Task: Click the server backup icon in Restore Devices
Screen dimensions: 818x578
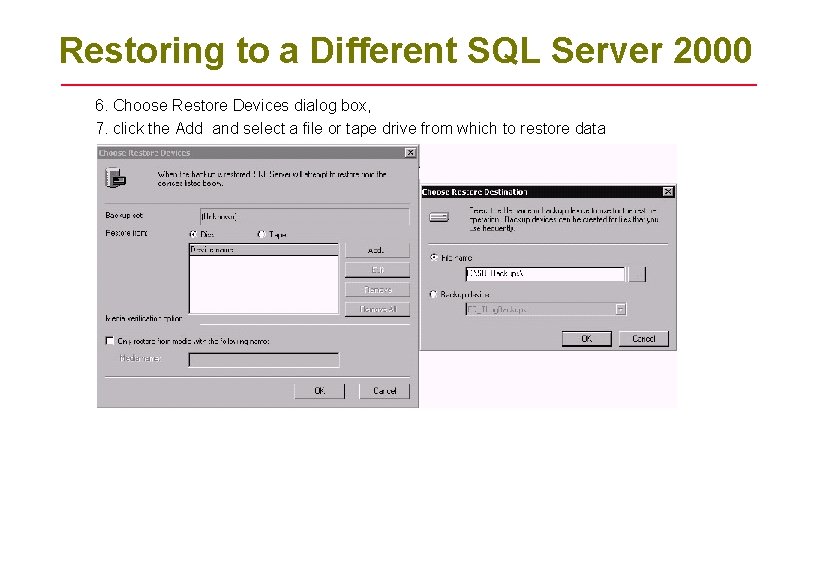Action: [116, 178]
